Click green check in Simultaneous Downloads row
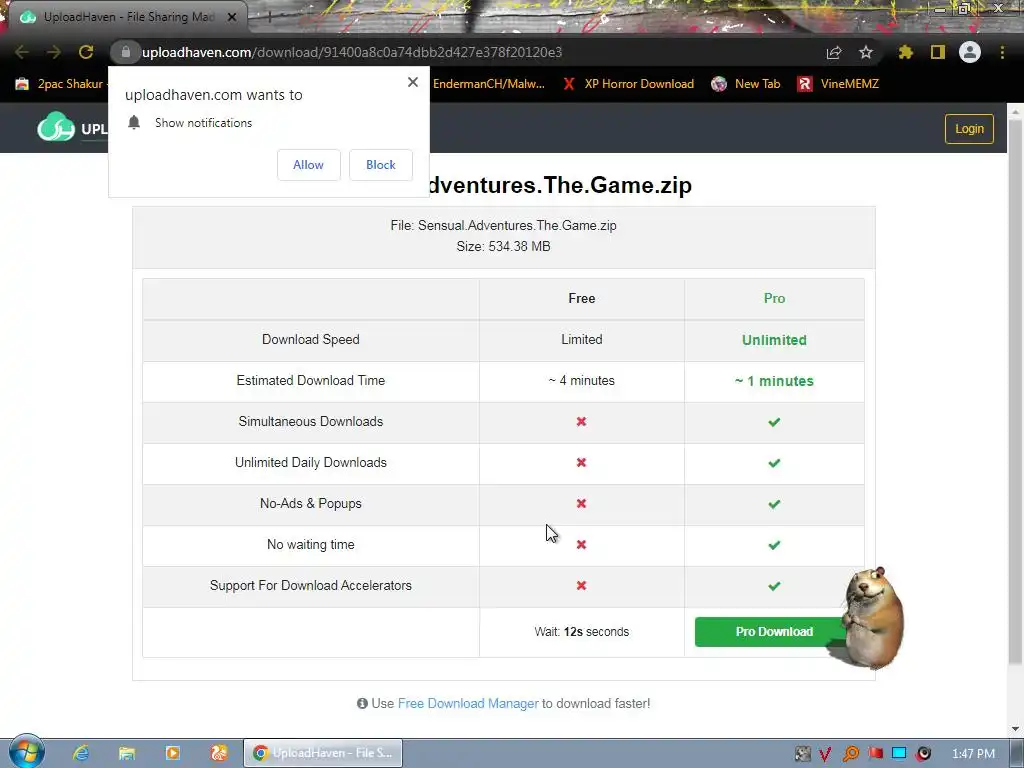This screenshot has width=1024, height=768. point(775,422)
